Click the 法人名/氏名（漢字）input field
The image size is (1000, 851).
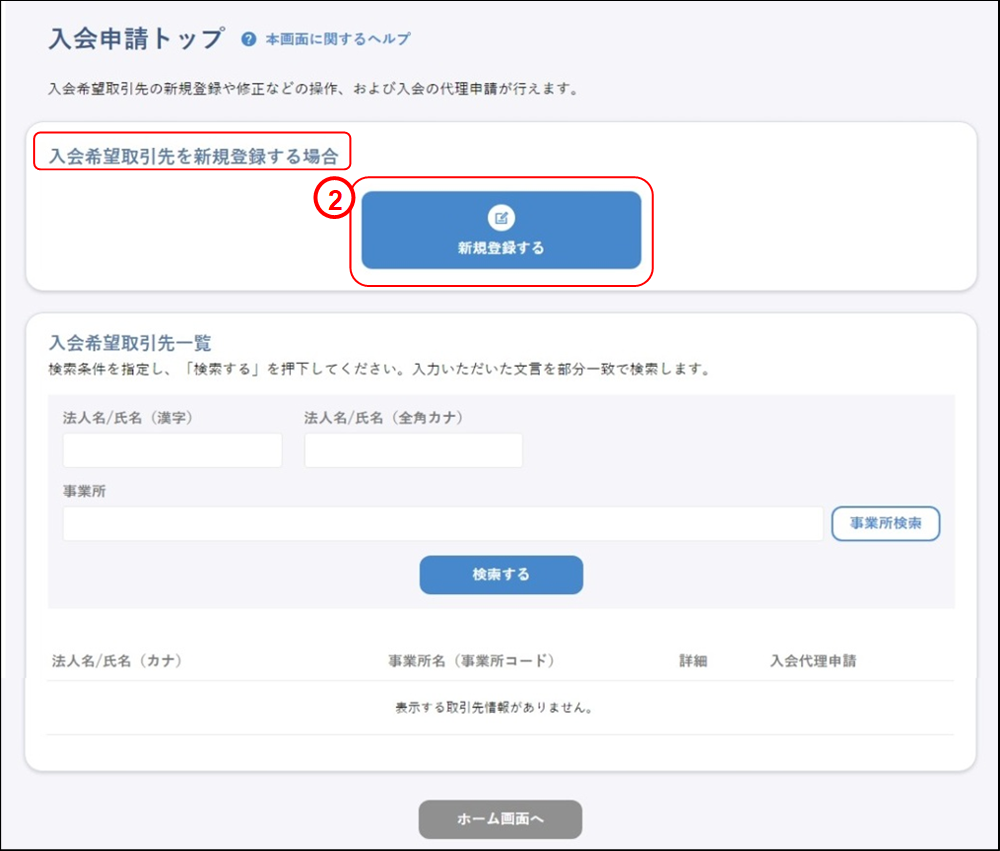[x=171, y=450]
